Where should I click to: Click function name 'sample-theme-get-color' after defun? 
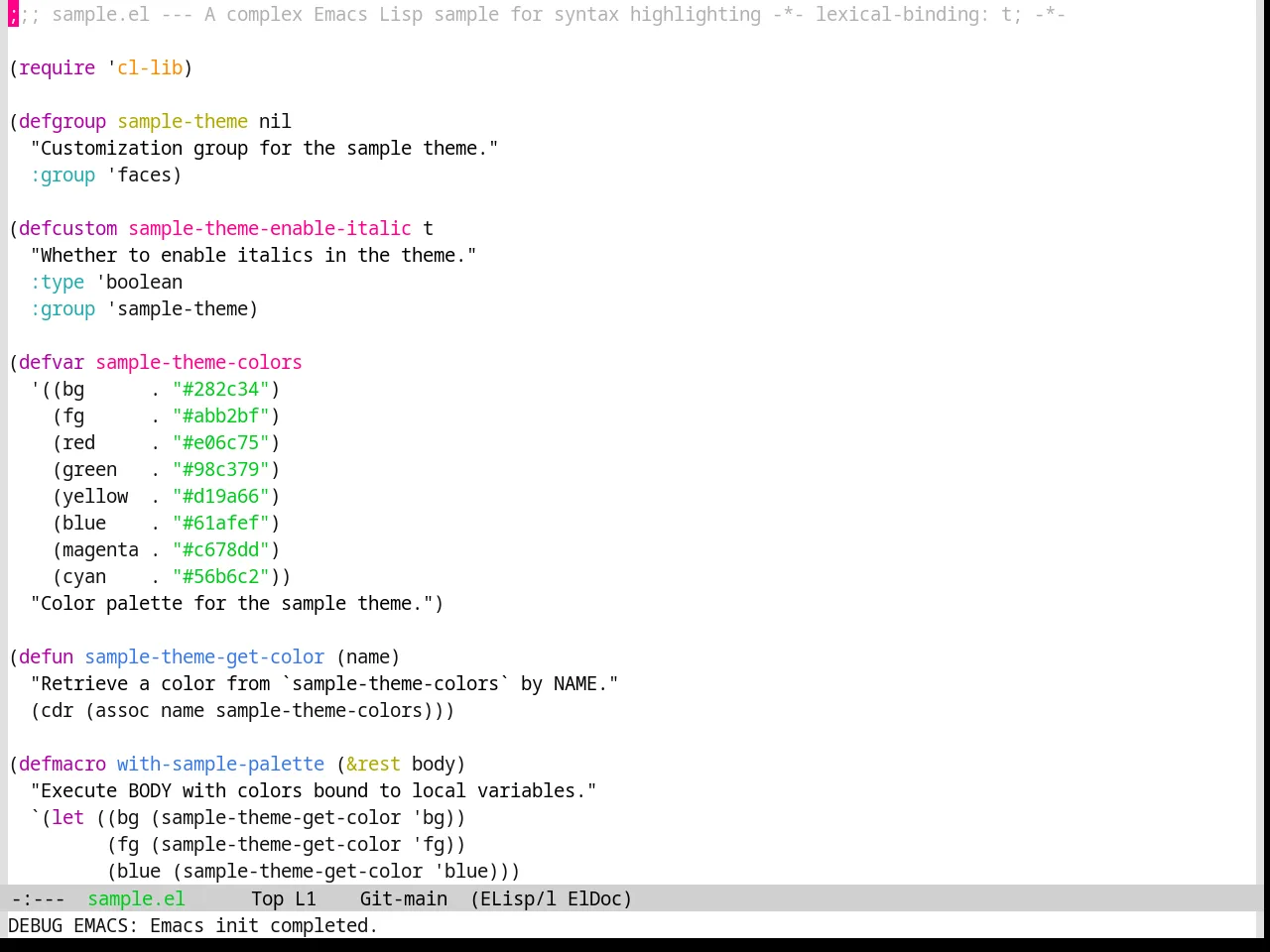[x=204, y=656]
